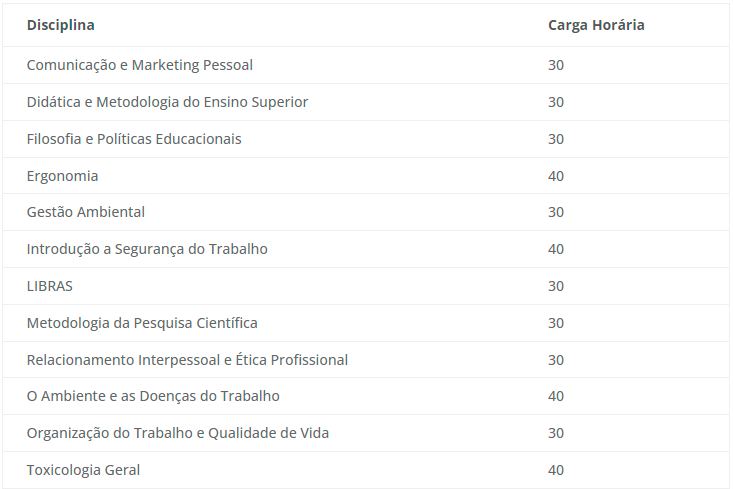Click Filosofia e Políticas Educacionais text
This screenshot has width=733, height=489.
coord(134,139)
